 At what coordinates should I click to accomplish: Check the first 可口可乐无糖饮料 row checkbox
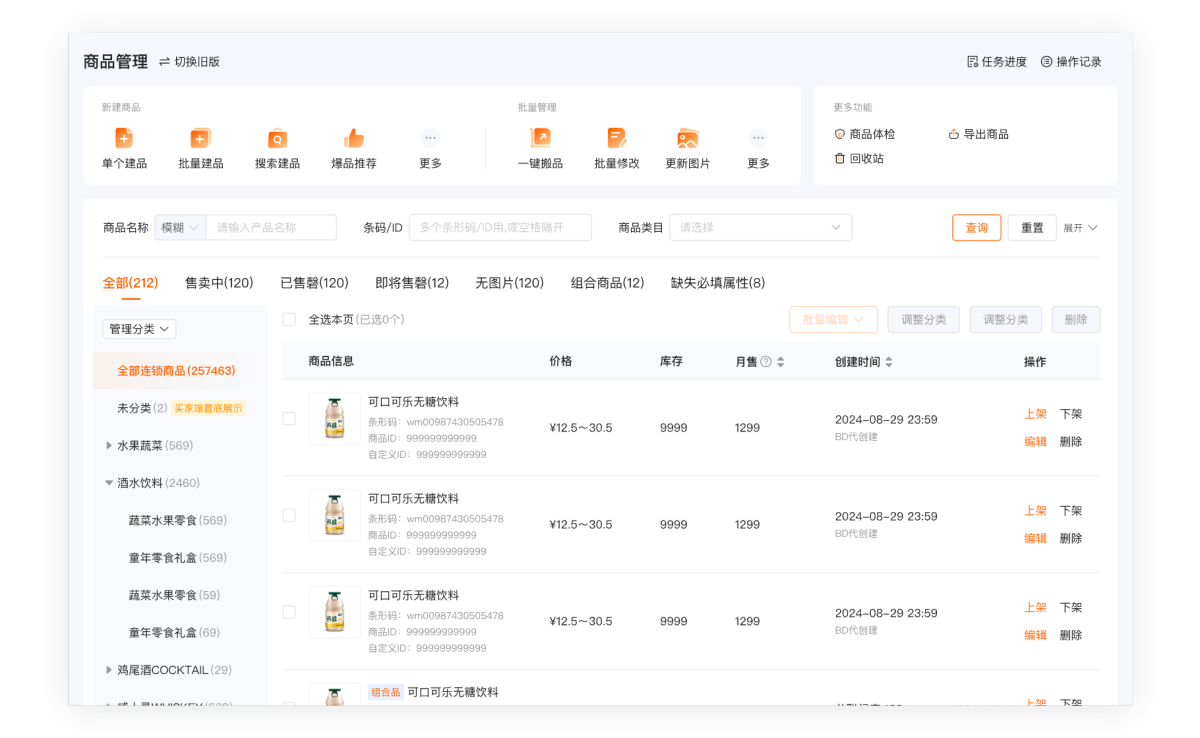tap(289, 418)
